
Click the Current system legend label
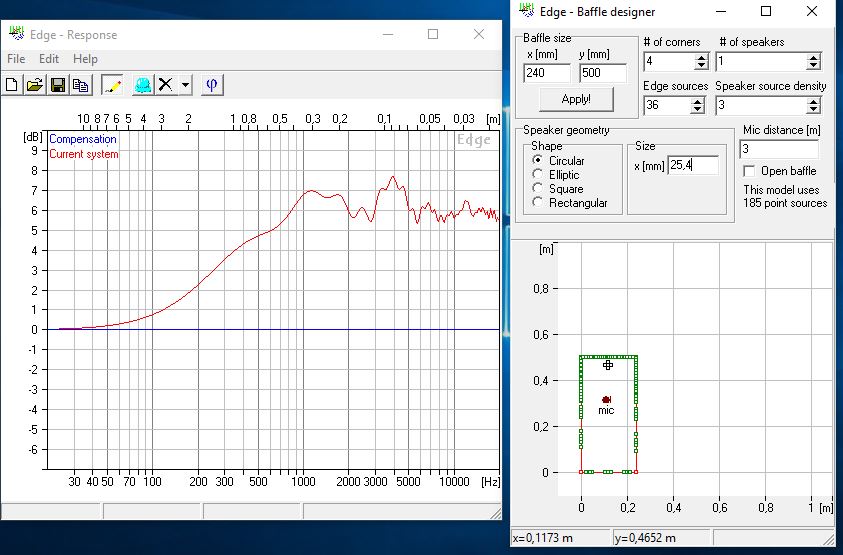(84, 154)
